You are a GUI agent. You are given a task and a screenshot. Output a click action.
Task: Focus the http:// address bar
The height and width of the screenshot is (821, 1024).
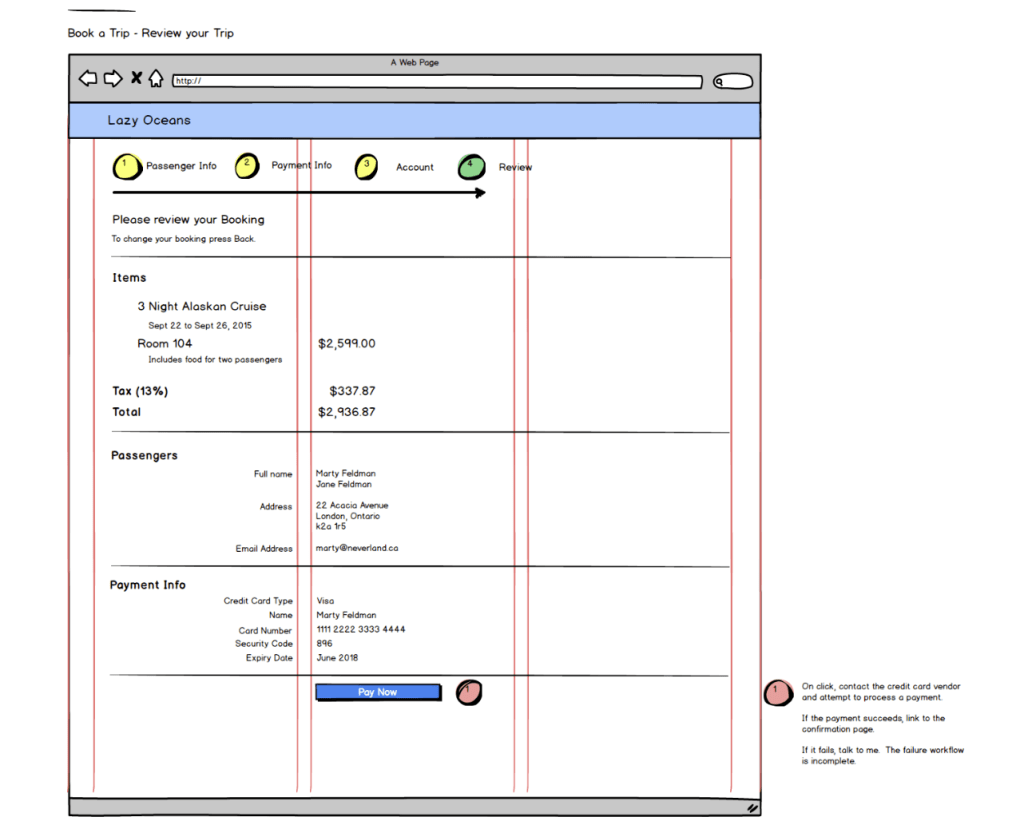point(437,81)
